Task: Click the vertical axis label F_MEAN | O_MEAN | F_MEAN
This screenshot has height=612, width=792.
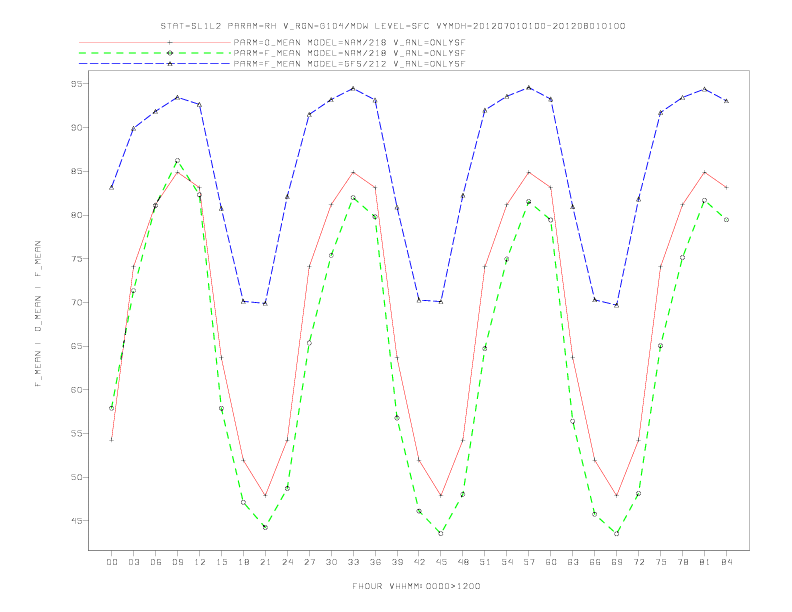Action: click(38, 314)
